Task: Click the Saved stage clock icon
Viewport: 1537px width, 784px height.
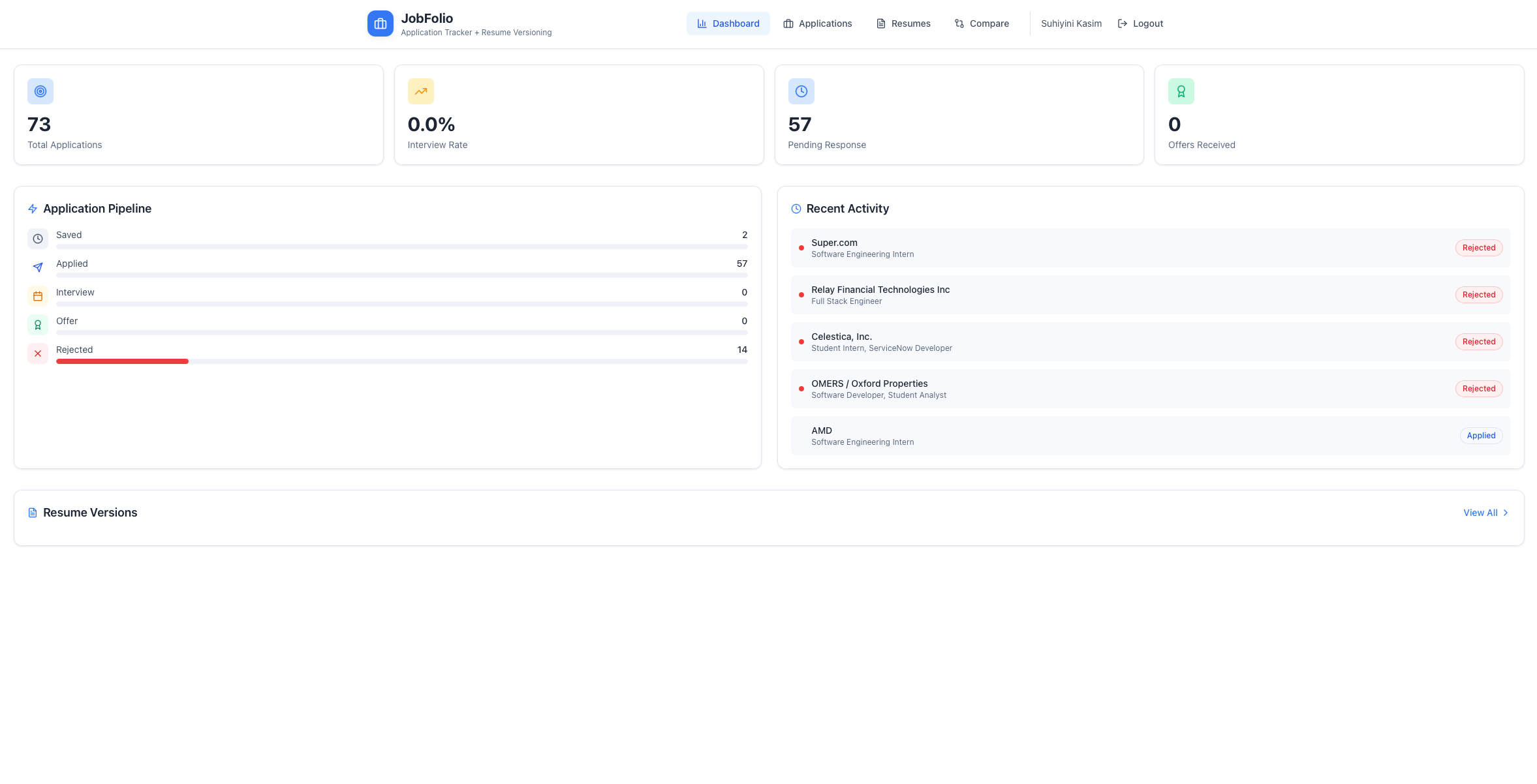Action: pos(38,239)
